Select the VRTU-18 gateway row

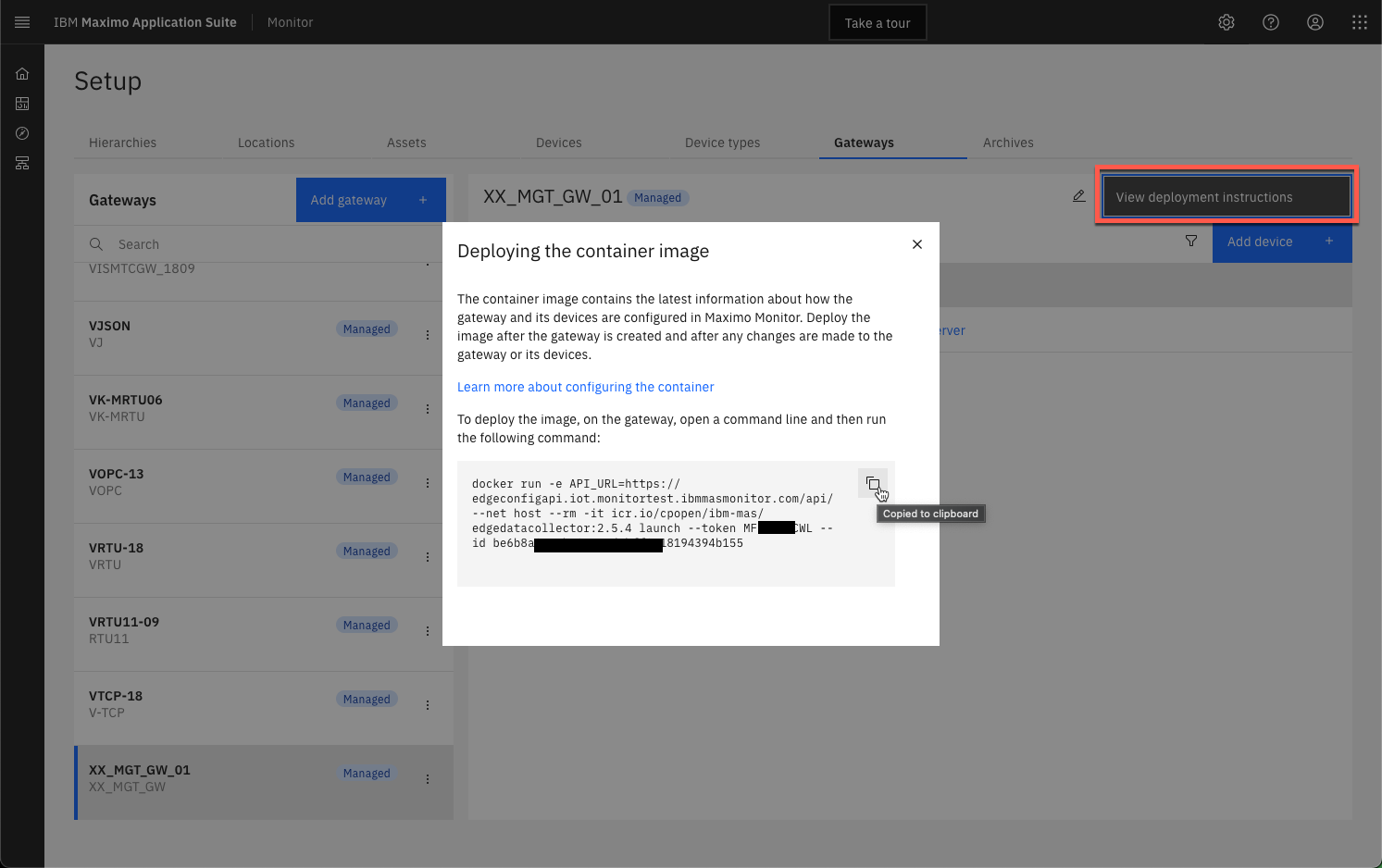pyautogui.click(x=264, y=560)
